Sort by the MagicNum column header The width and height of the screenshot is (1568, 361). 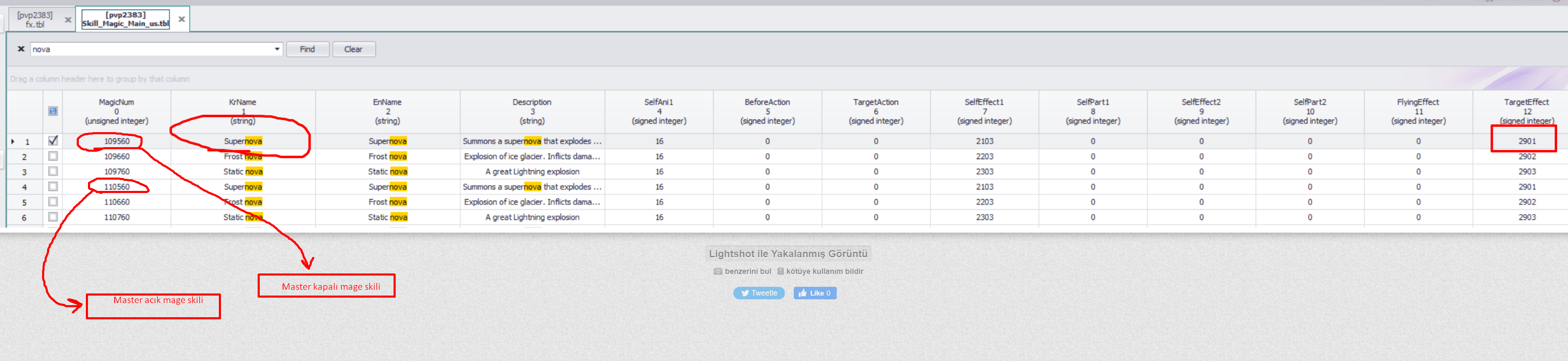click(x=116, y=111)
